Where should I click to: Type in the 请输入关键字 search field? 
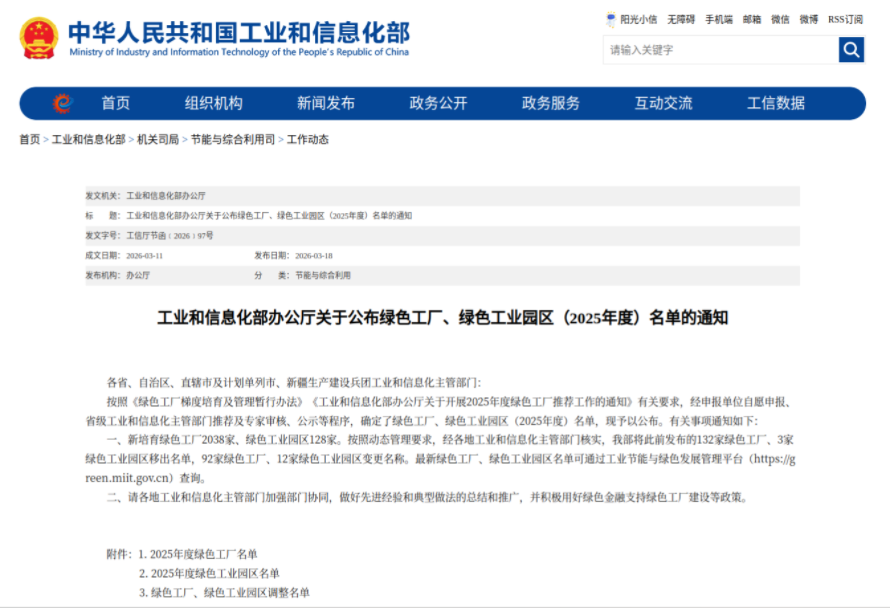point(720,50)
